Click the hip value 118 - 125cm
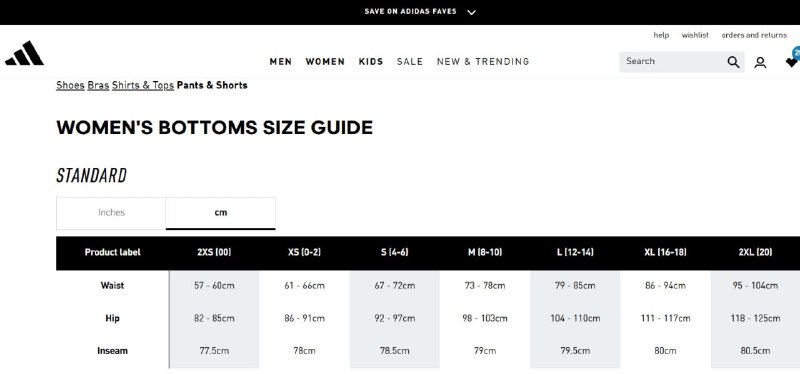This screenshot has height=374, width=800. tap(755, 318)
